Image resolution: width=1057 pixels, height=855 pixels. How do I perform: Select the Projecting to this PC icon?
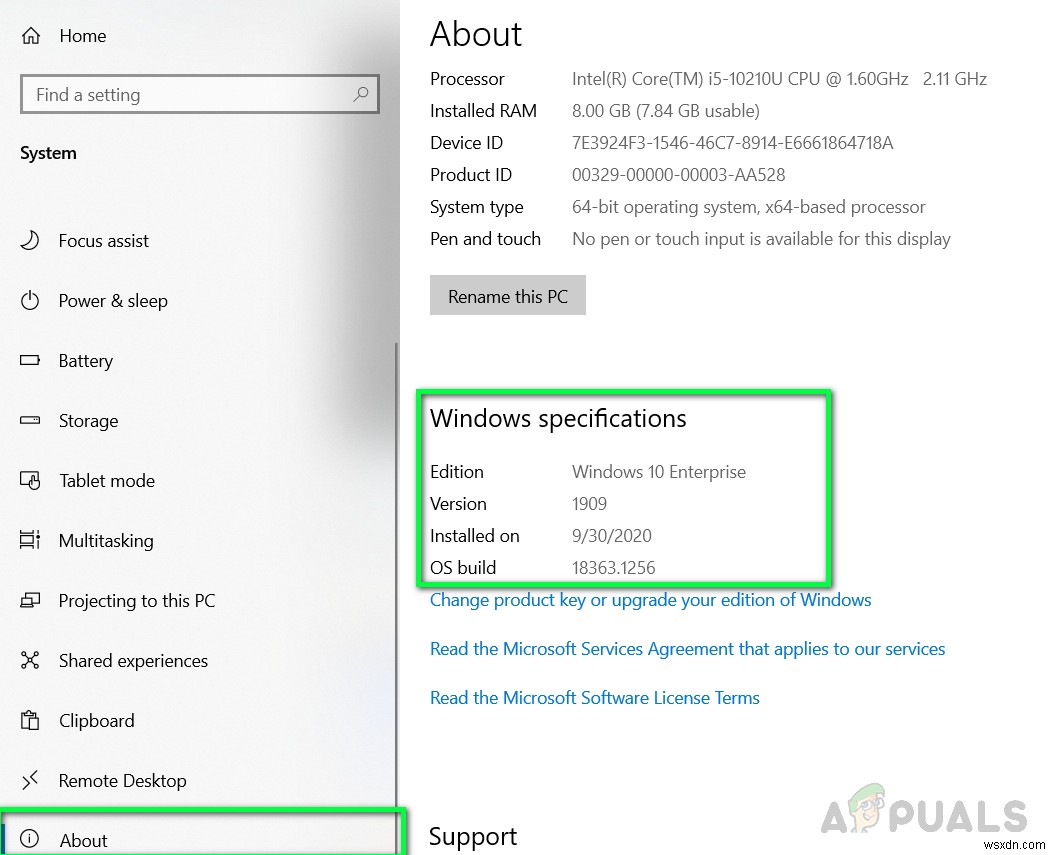[30, 600]
